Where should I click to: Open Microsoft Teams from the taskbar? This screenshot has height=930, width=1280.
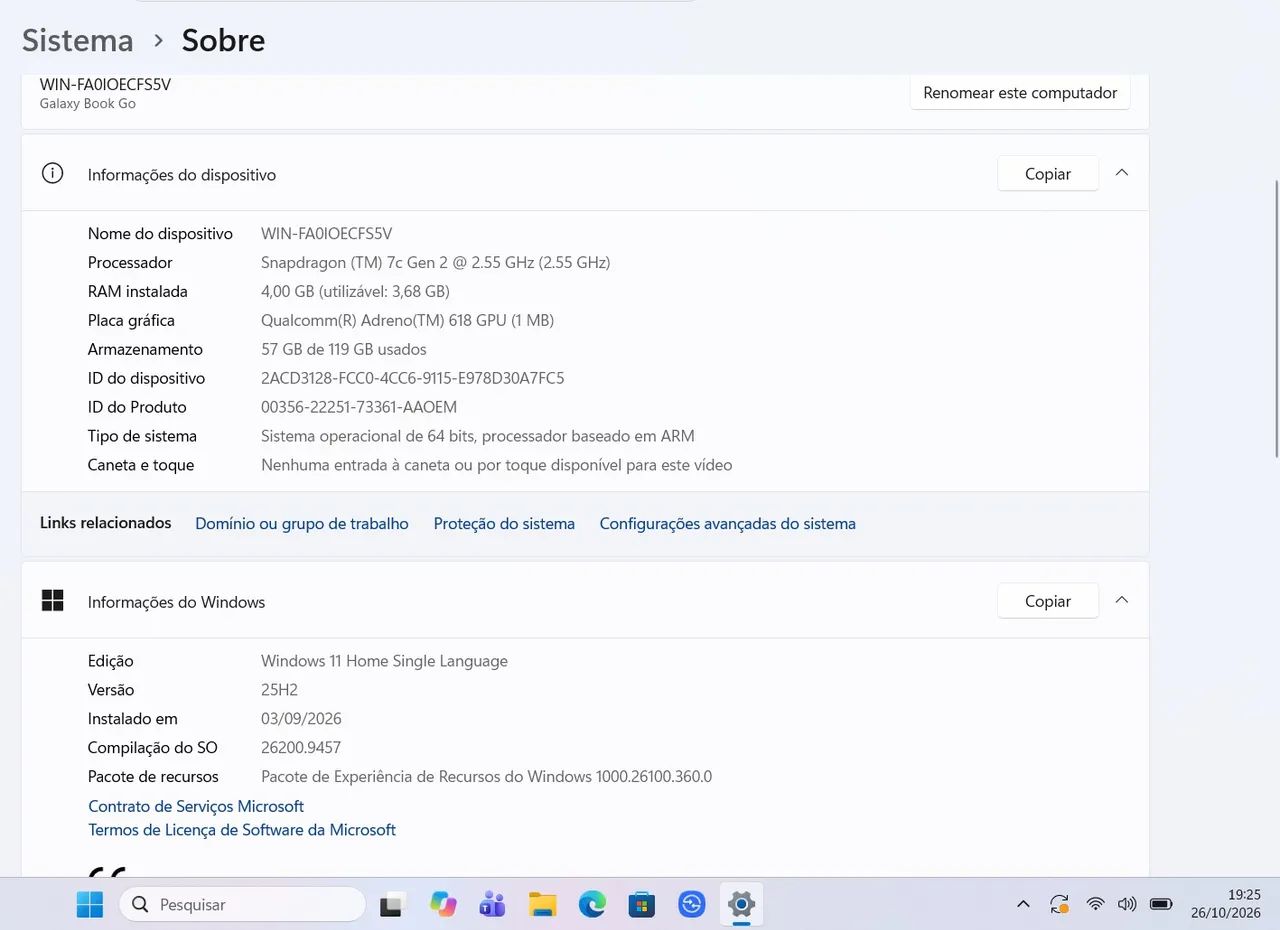pos(492,905)
